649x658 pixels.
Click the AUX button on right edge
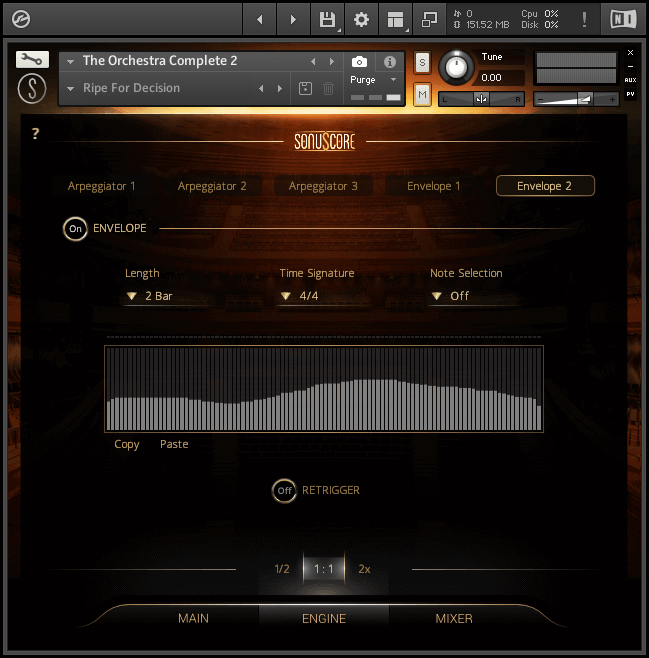point(630,80)
